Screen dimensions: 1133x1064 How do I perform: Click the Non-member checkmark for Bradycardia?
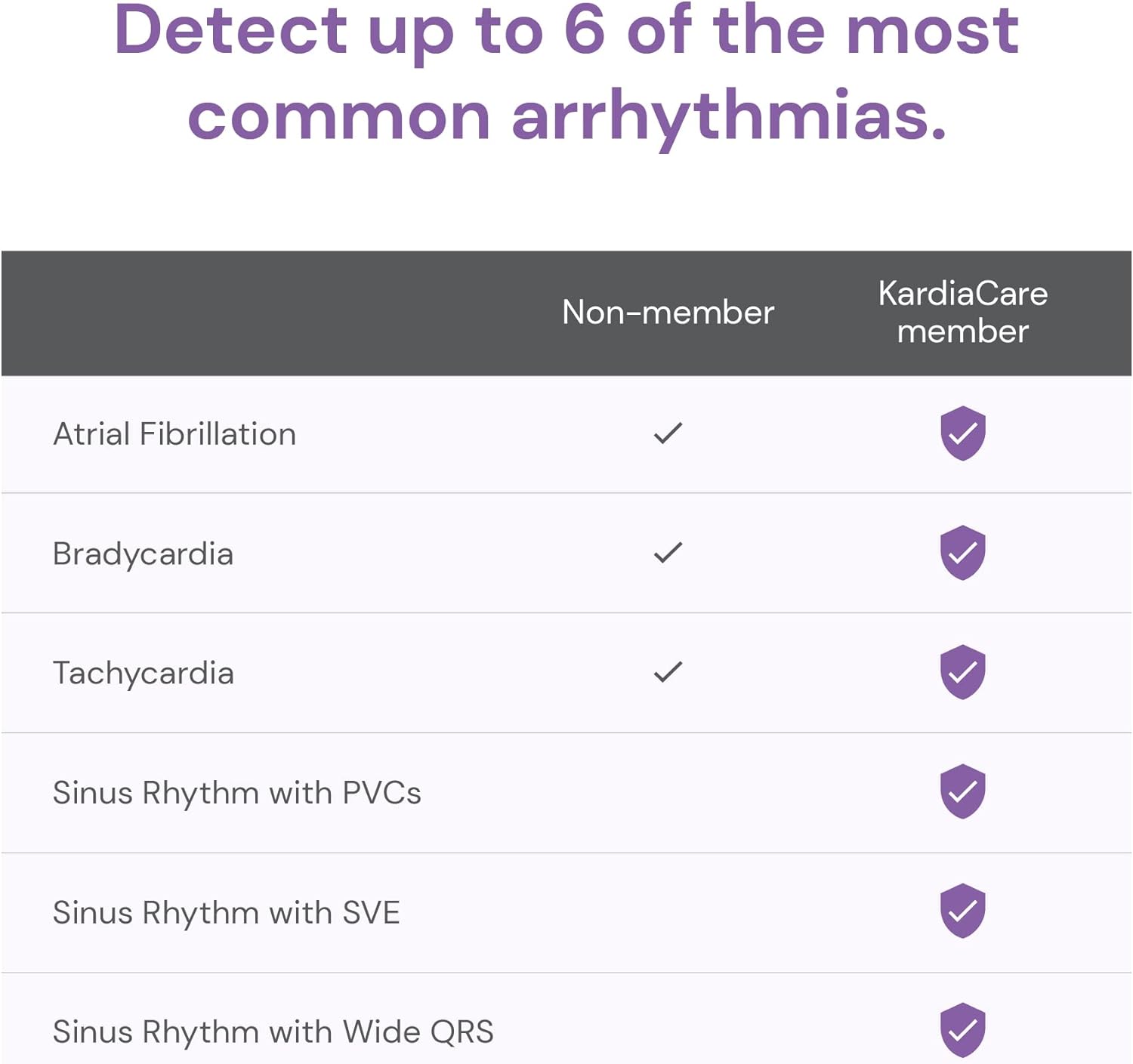click(668, 553)
